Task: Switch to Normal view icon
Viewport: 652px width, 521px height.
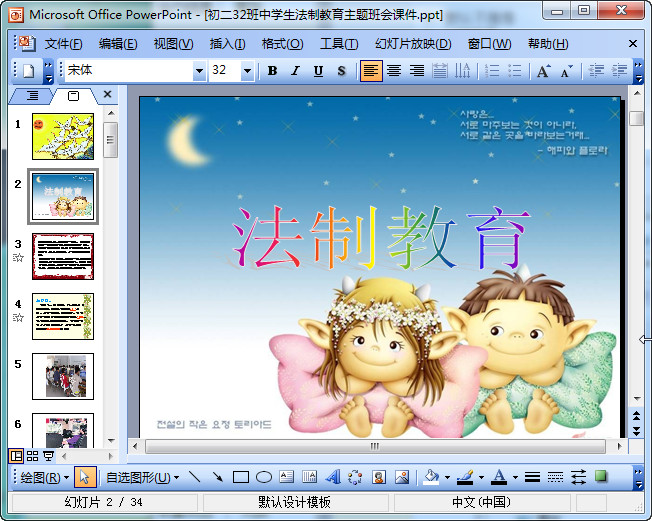Action: pyautogui.click(x=16, y=456)
